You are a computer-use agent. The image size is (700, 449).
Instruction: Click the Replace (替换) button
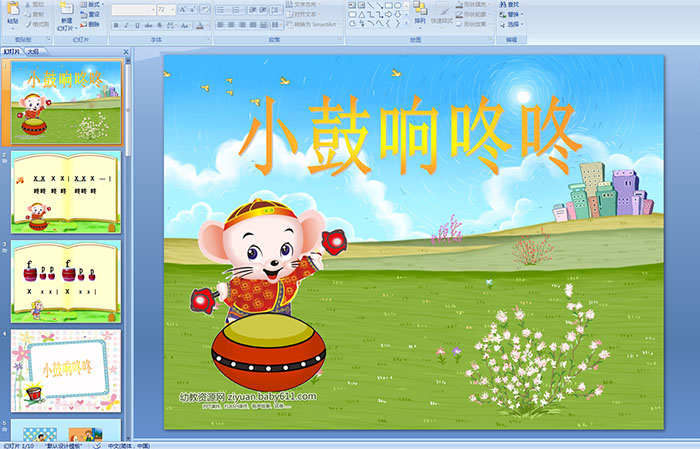512,14
